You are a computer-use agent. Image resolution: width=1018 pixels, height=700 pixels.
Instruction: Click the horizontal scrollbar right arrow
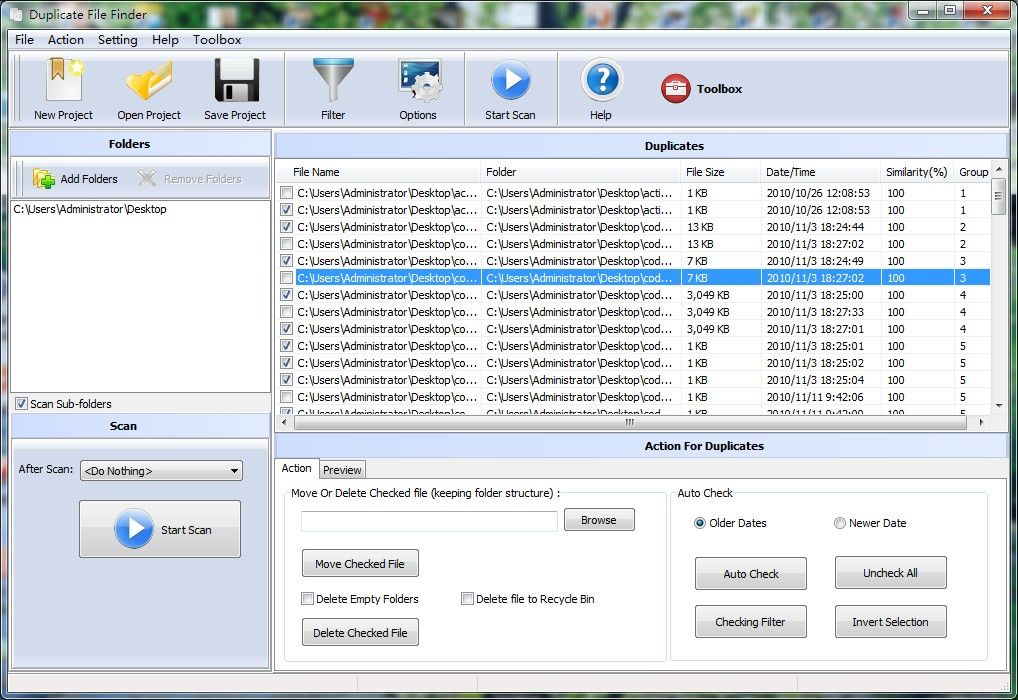981,422
